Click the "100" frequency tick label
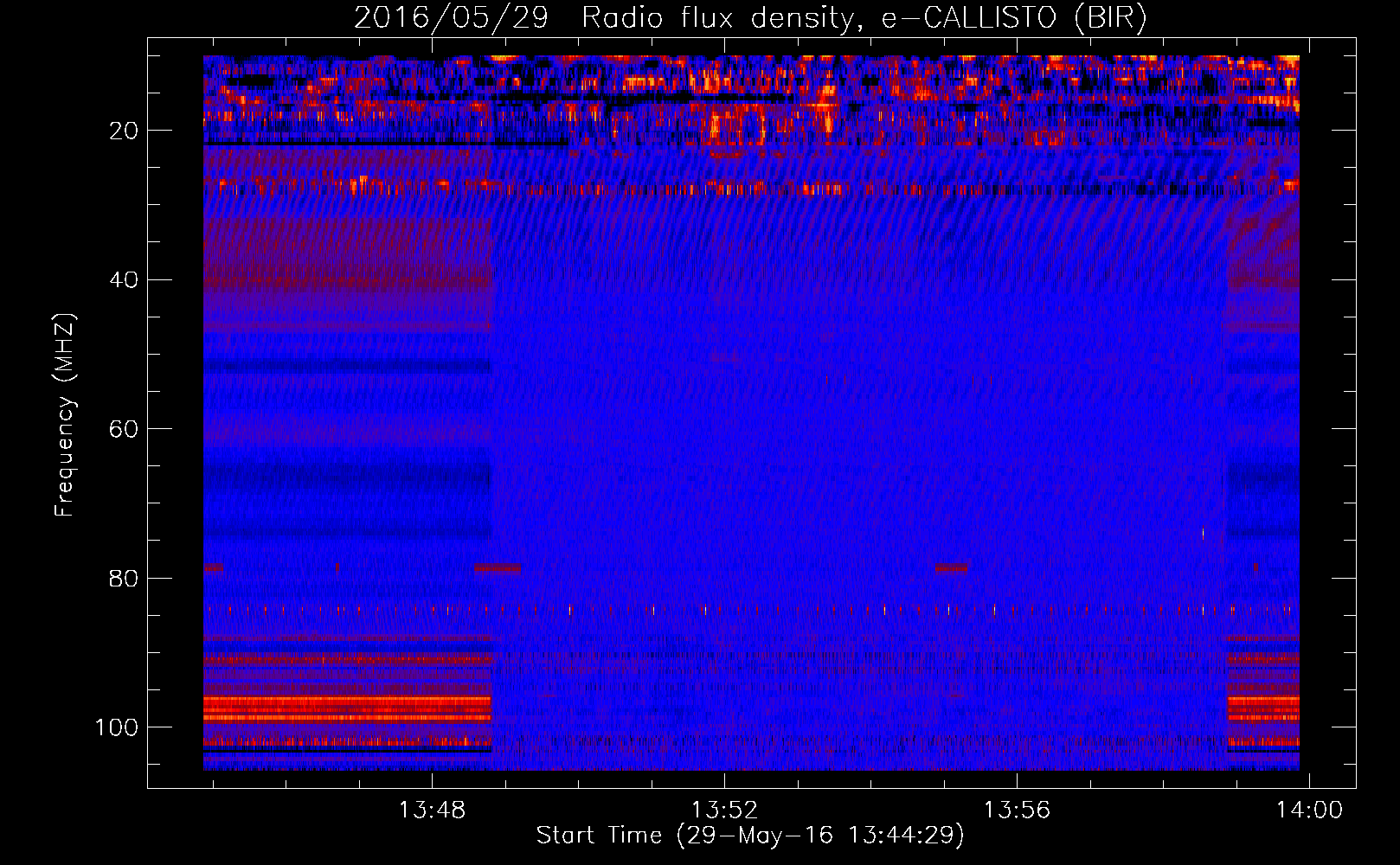This screenshot has height=865, width=1400. coord(117,727)
